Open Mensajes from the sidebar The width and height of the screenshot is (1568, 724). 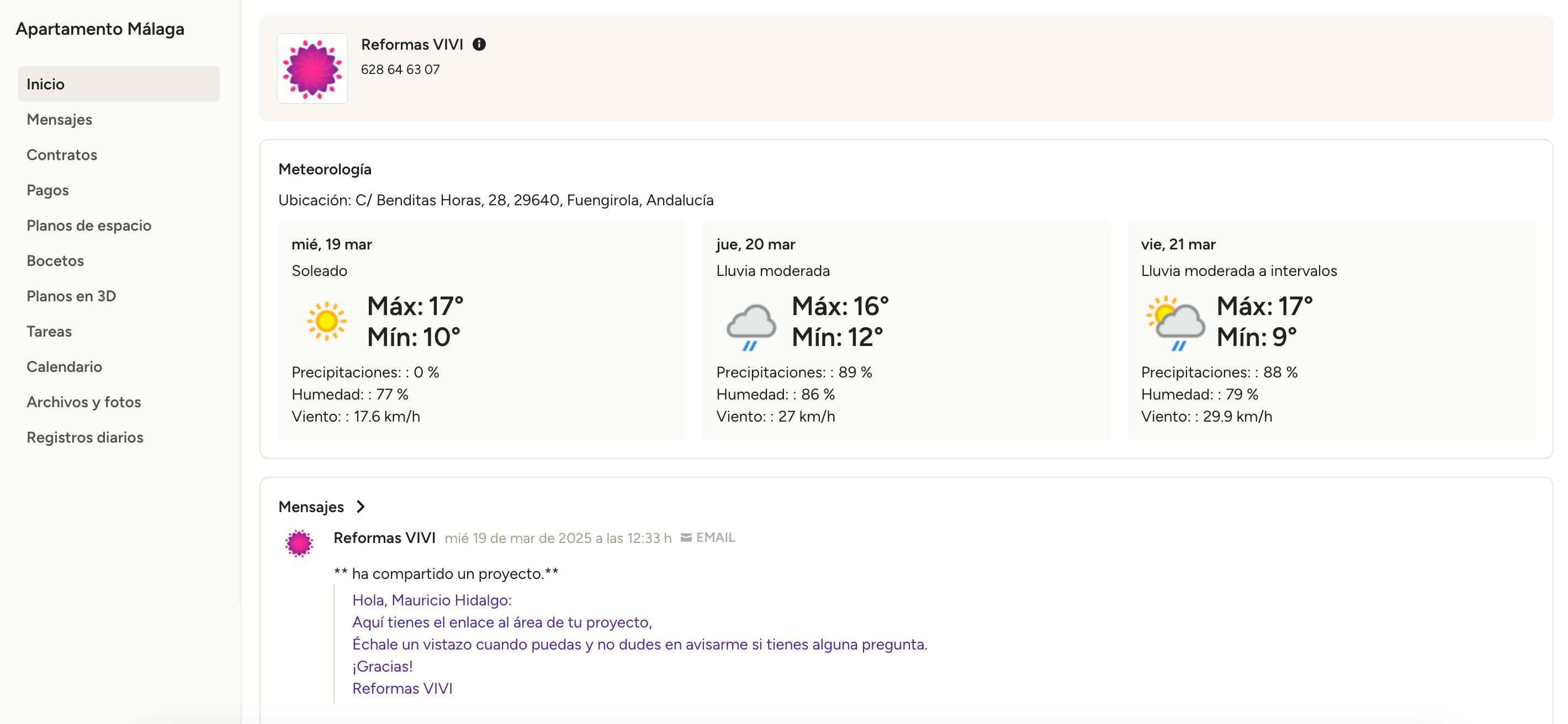[60, 119]
